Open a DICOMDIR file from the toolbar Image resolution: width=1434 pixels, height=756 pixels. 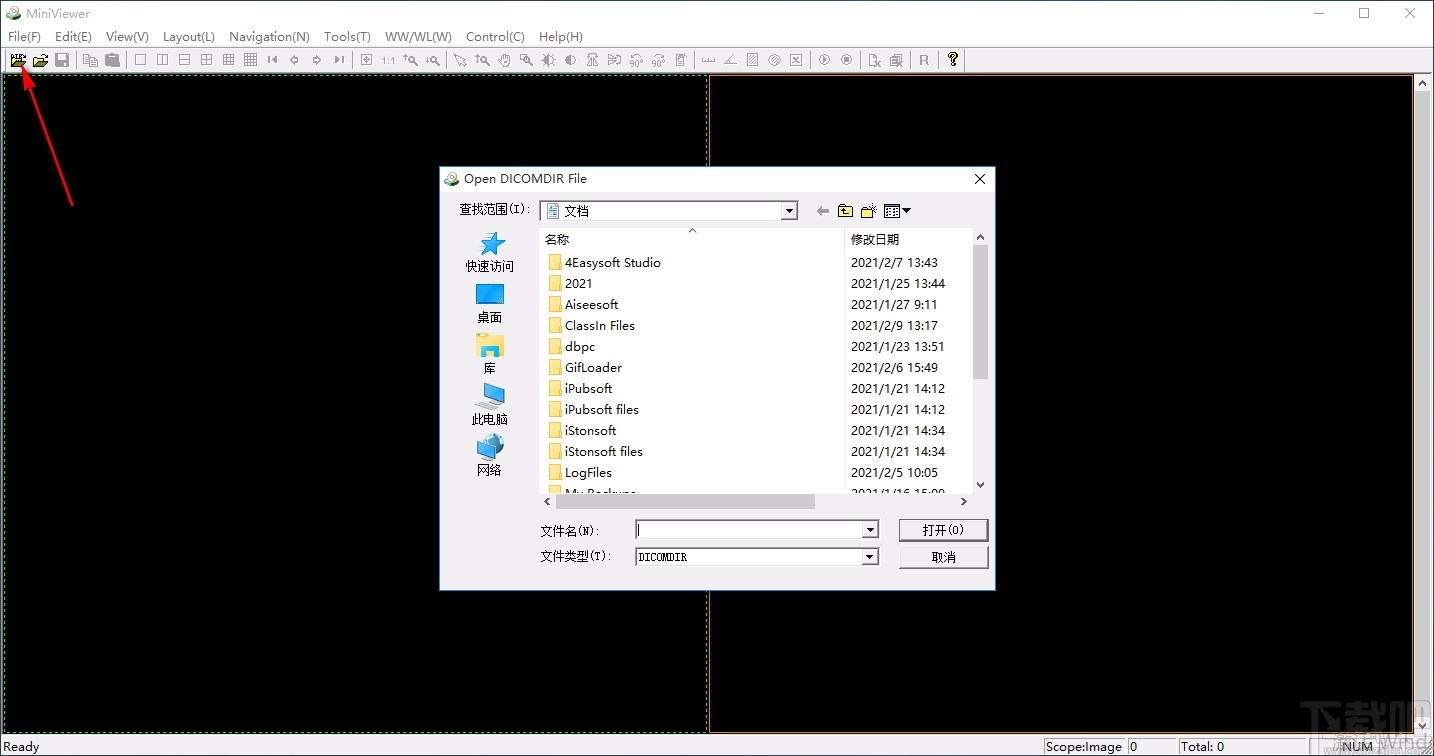tap(18, 60)
